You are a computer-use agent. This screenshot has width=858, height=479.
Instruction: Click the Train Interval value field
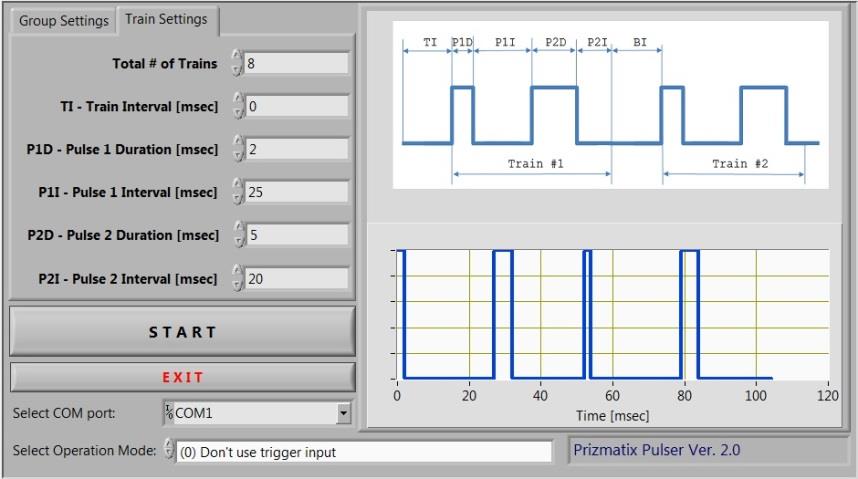click(296, 106)
